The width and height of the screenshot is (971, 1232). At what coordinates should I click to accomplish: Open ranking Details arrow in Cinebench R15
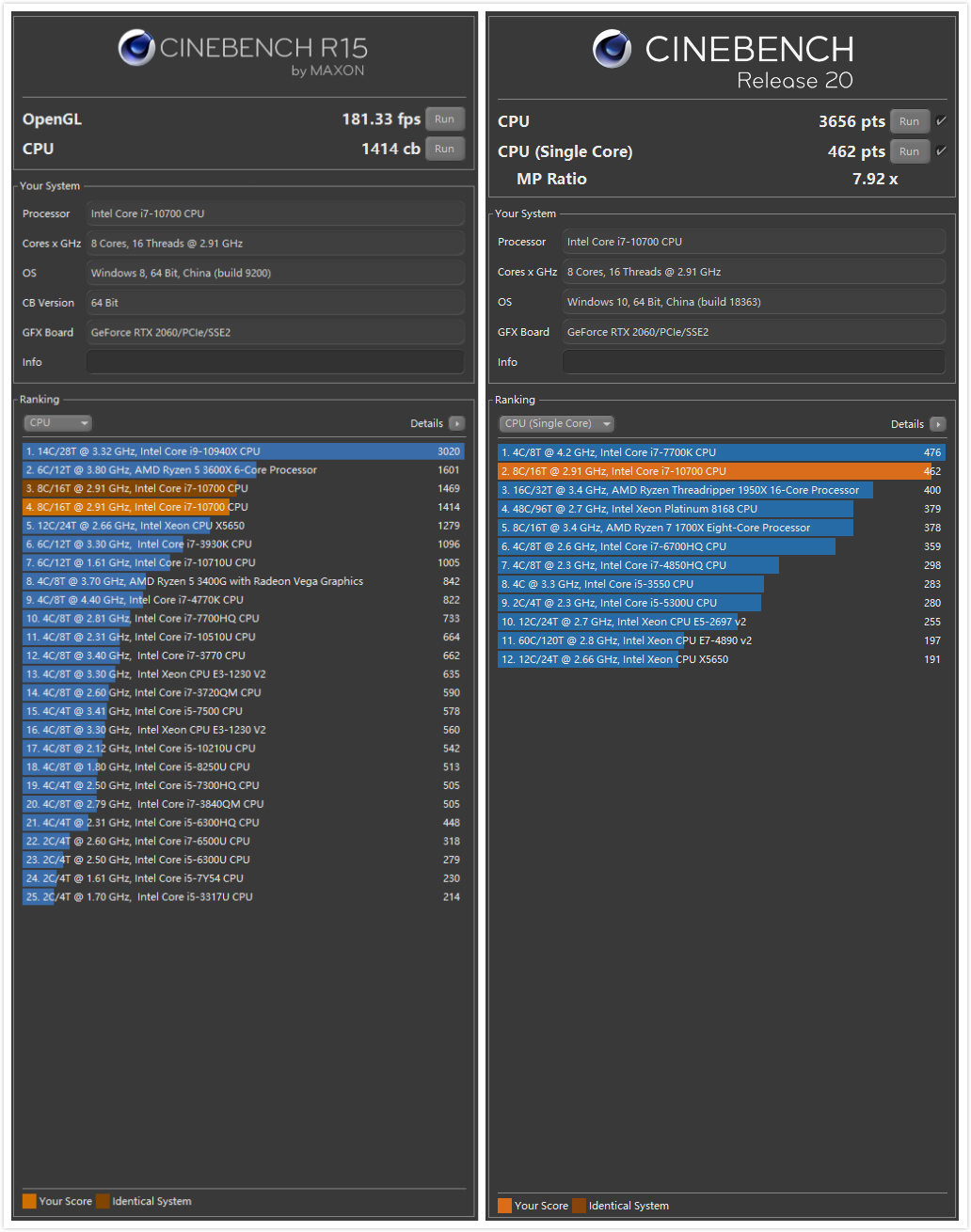[457, 424]
